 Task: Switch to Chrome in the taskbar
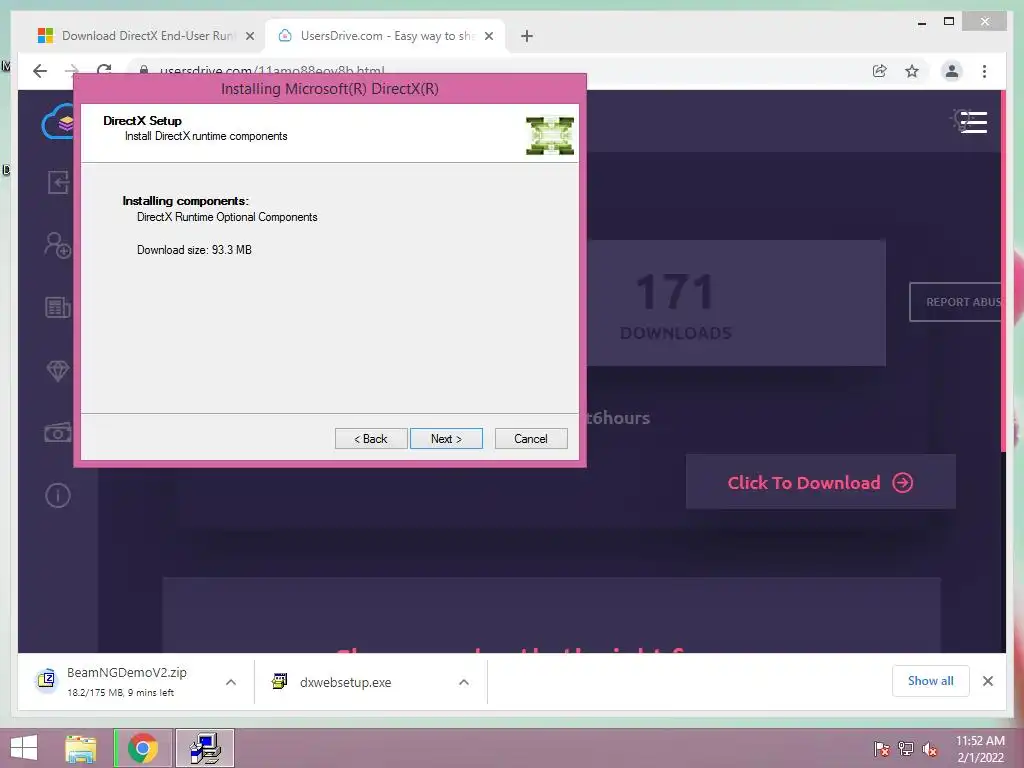143,748
